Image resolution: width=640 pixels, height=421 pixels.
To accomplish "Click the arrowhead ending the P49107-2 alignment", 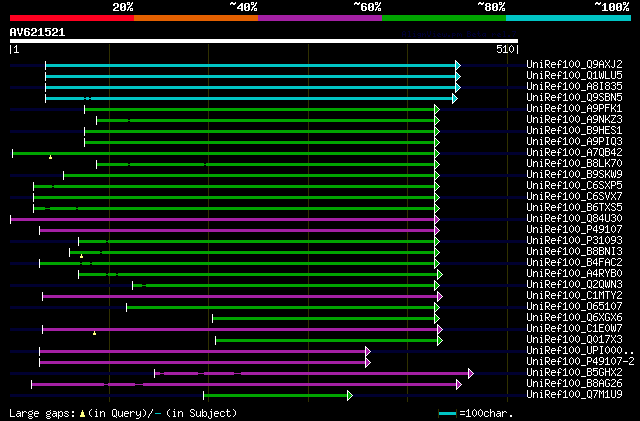I will [x=368, y=363].
